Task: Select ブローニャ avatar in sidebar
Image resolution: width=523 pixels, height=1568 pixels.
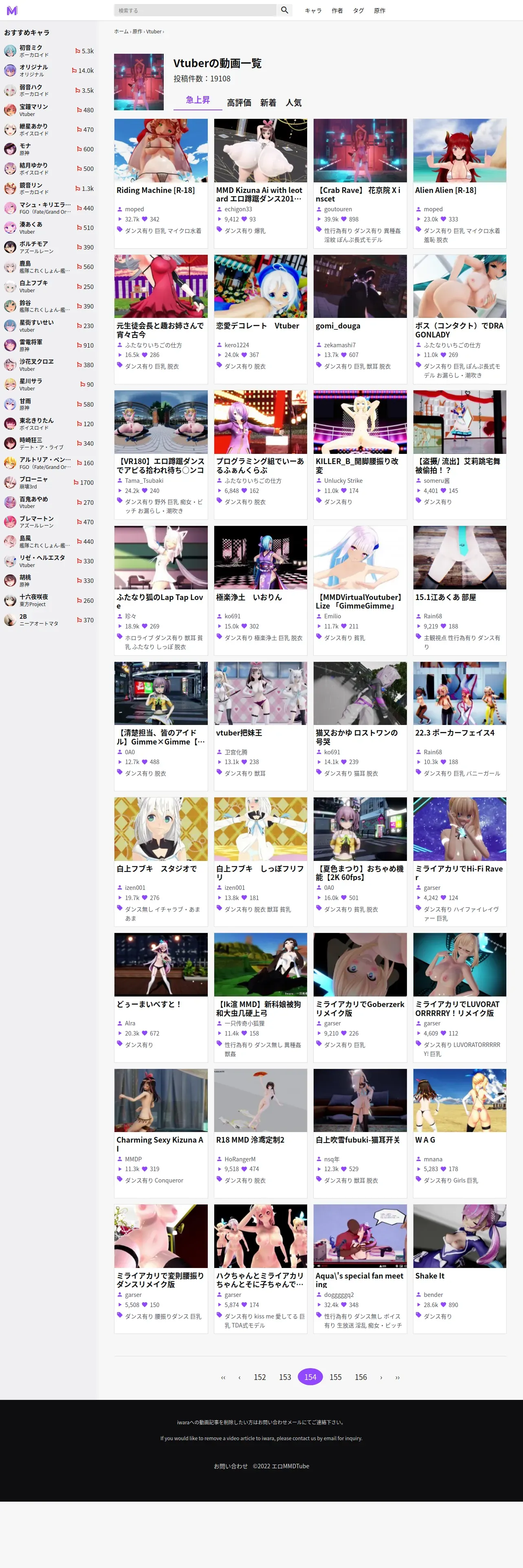Action: pos(10,483)
